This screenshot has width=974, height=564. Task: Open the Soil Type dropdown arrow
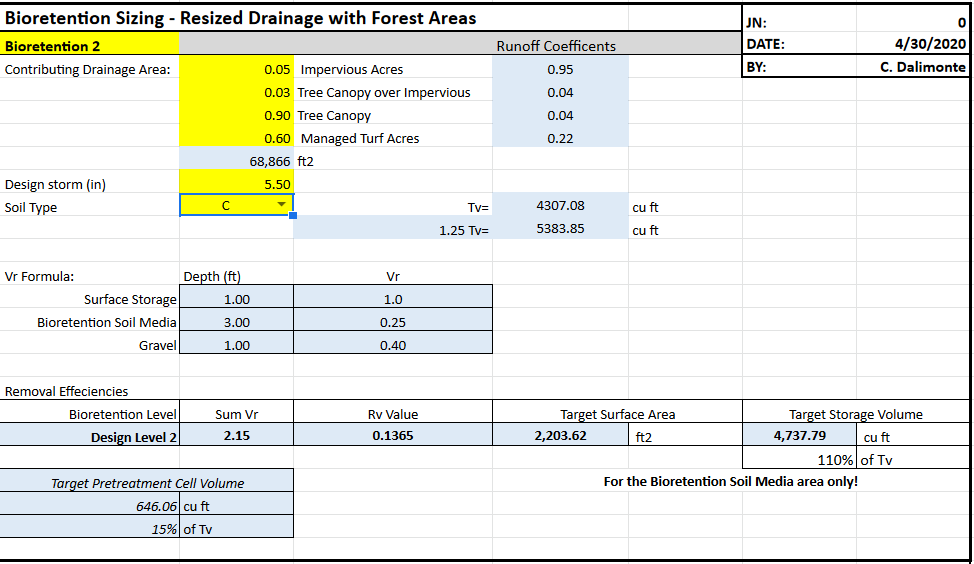pos(281,205)
